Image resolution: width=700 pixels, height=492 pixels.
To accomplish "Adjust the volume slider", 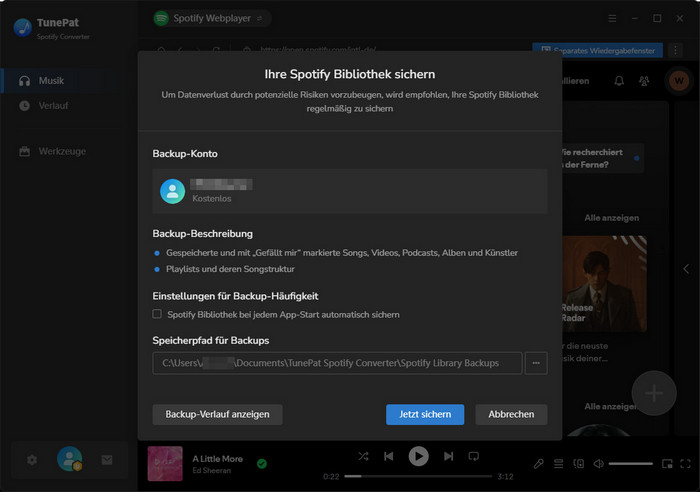I will tap(630, 464).
